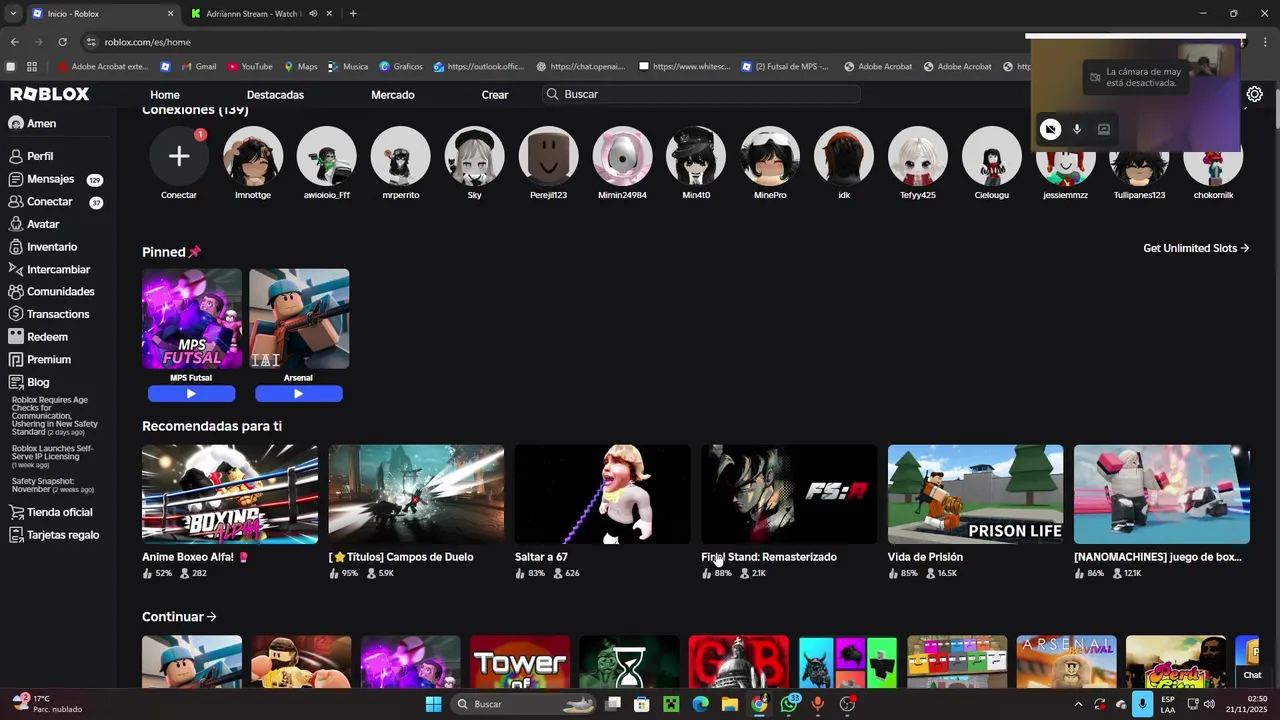Toggle the microphone icon in camera overlay
This screenshot has height=720, width=1280.
[1077, 129]
